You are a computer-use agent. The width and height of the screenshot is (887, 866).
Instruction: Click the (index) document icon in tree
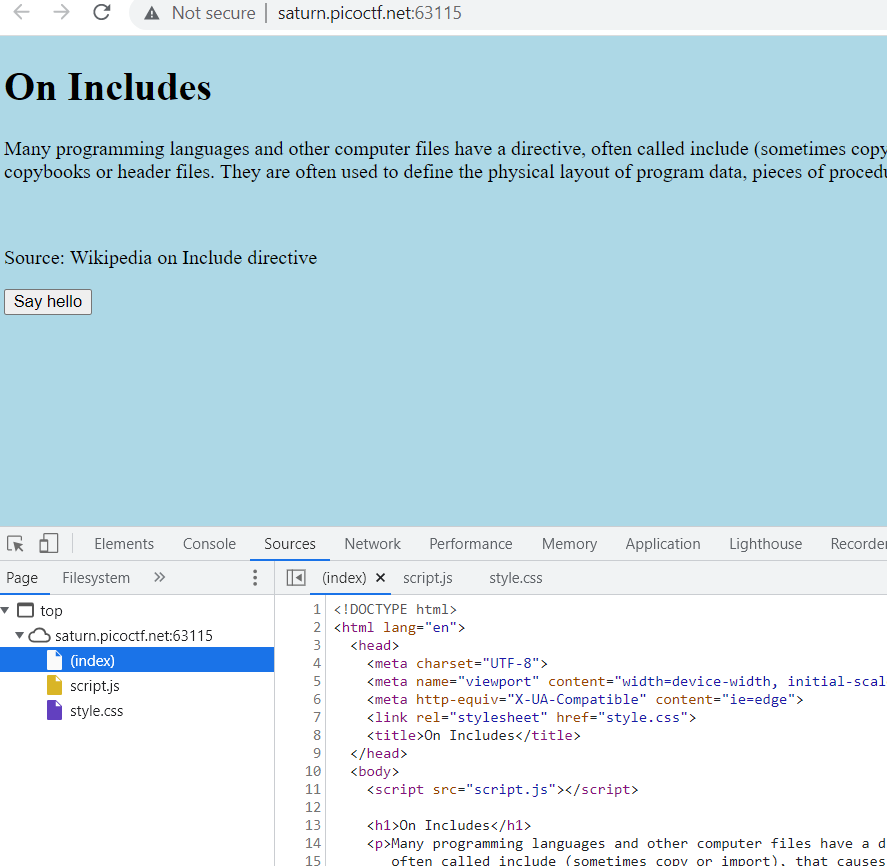[54, 660]
